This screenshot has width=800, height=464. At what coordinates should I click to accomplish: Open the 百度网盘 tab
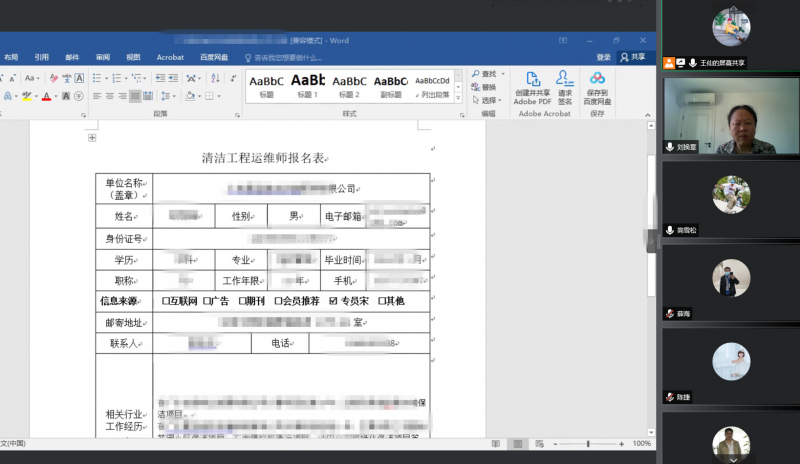pyautogui.click(x=214, y=57)
